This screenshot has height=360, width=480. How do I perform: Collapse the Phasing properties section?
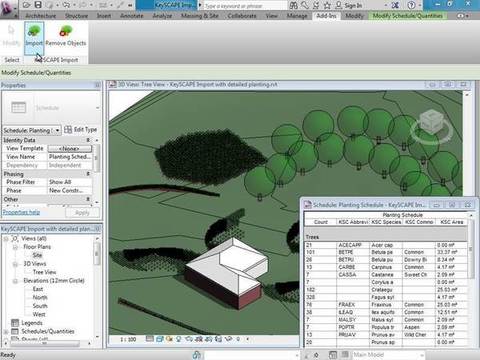pos(88,174)
